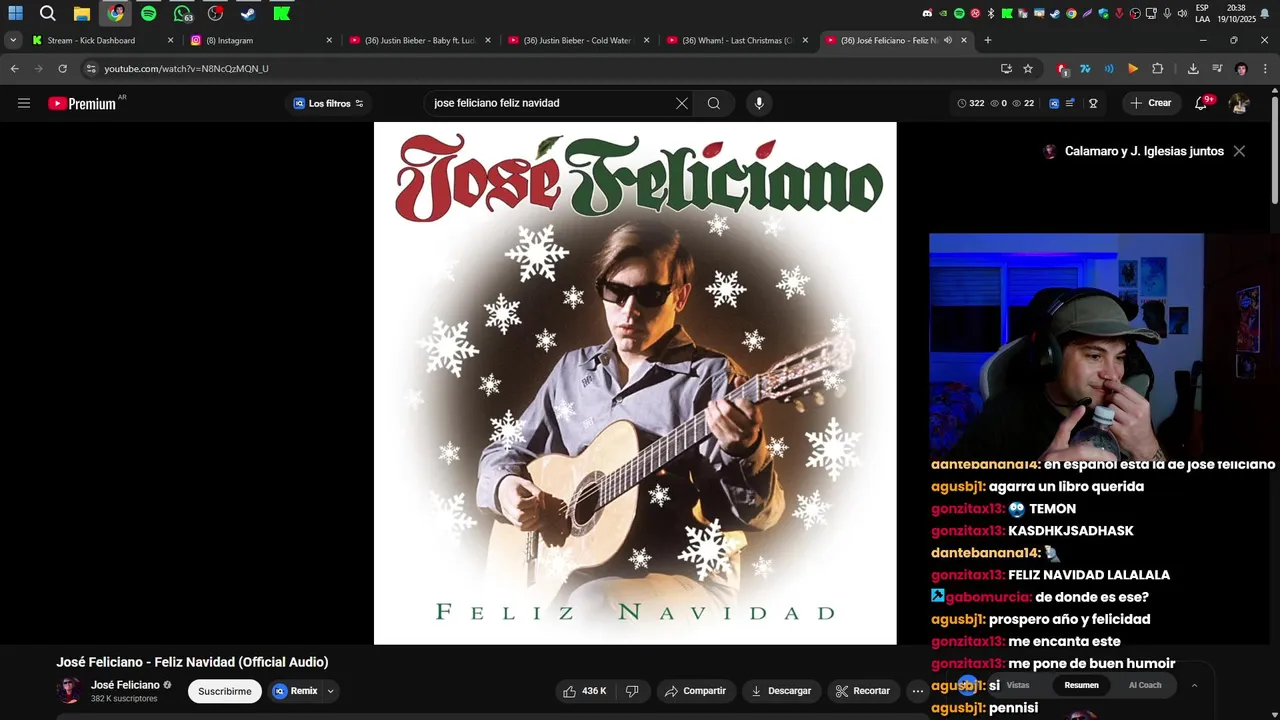Open more actions three-dot menu
Image resolution: width=1280 pixels, height=720 pixels.
coord(917,691)
